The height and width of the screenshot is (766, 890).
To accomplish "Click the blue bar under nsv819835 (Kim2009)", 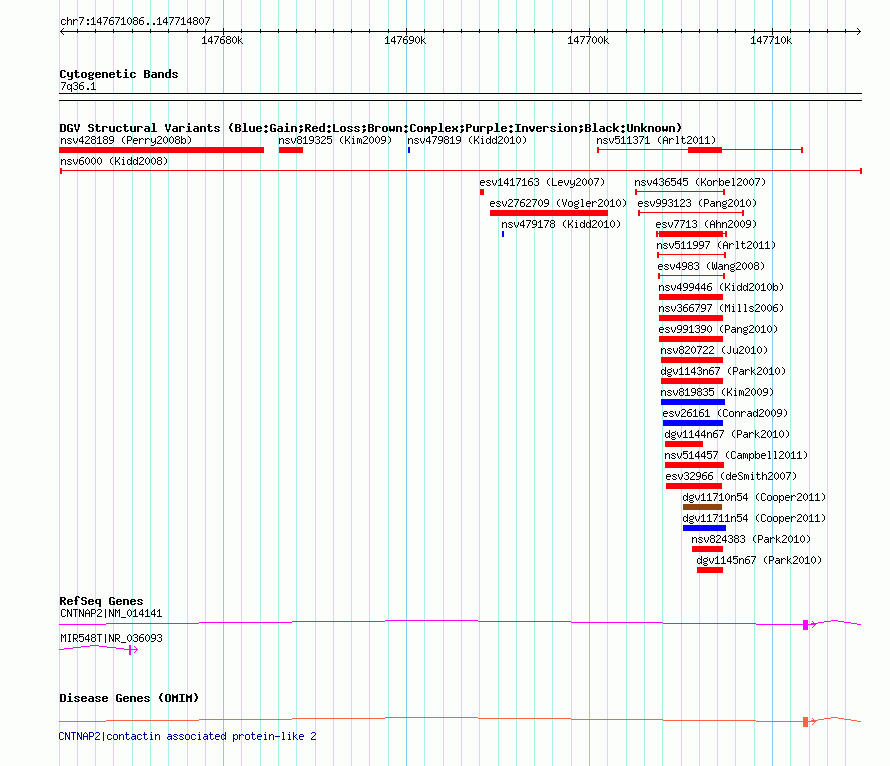I will (x=692, y=402).
